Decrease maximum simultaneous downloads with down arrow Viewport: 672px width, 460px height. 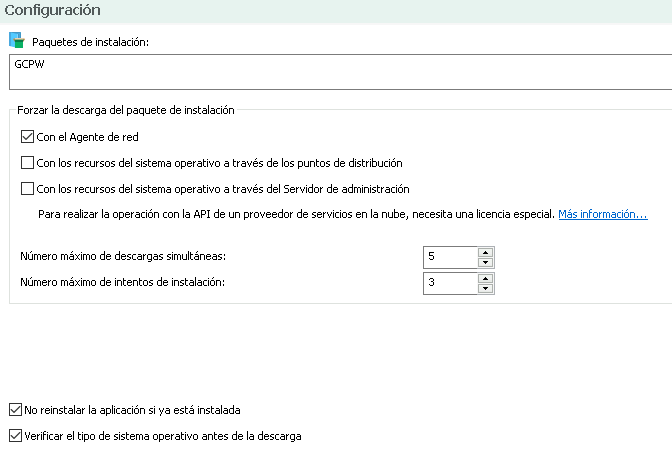pos(486,262)
